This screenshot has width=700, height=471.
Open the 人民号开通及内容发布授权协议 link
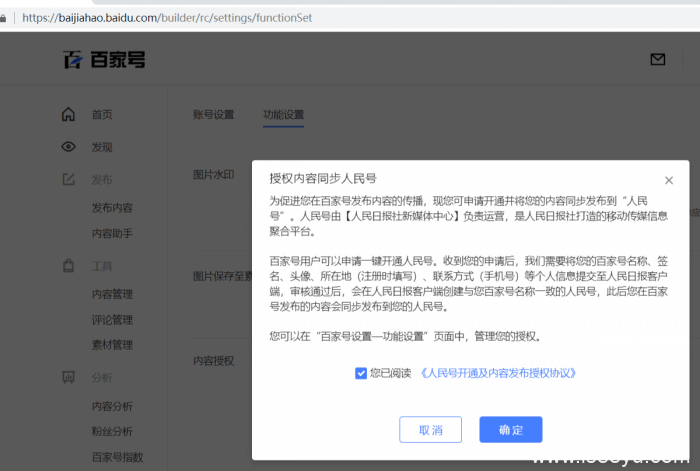pos(498,373)
